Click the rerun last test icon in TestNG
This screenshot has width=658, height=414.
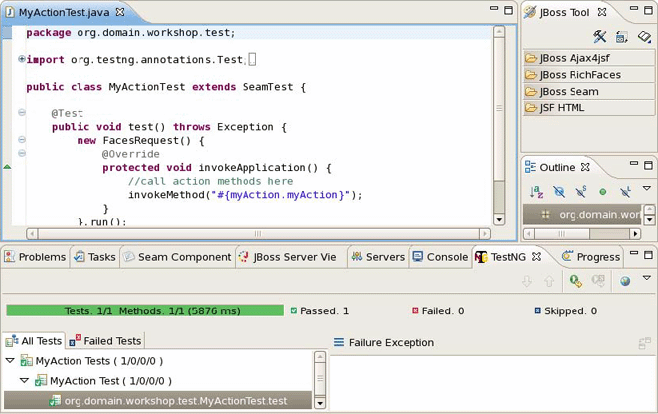click(x=575, y=281)
